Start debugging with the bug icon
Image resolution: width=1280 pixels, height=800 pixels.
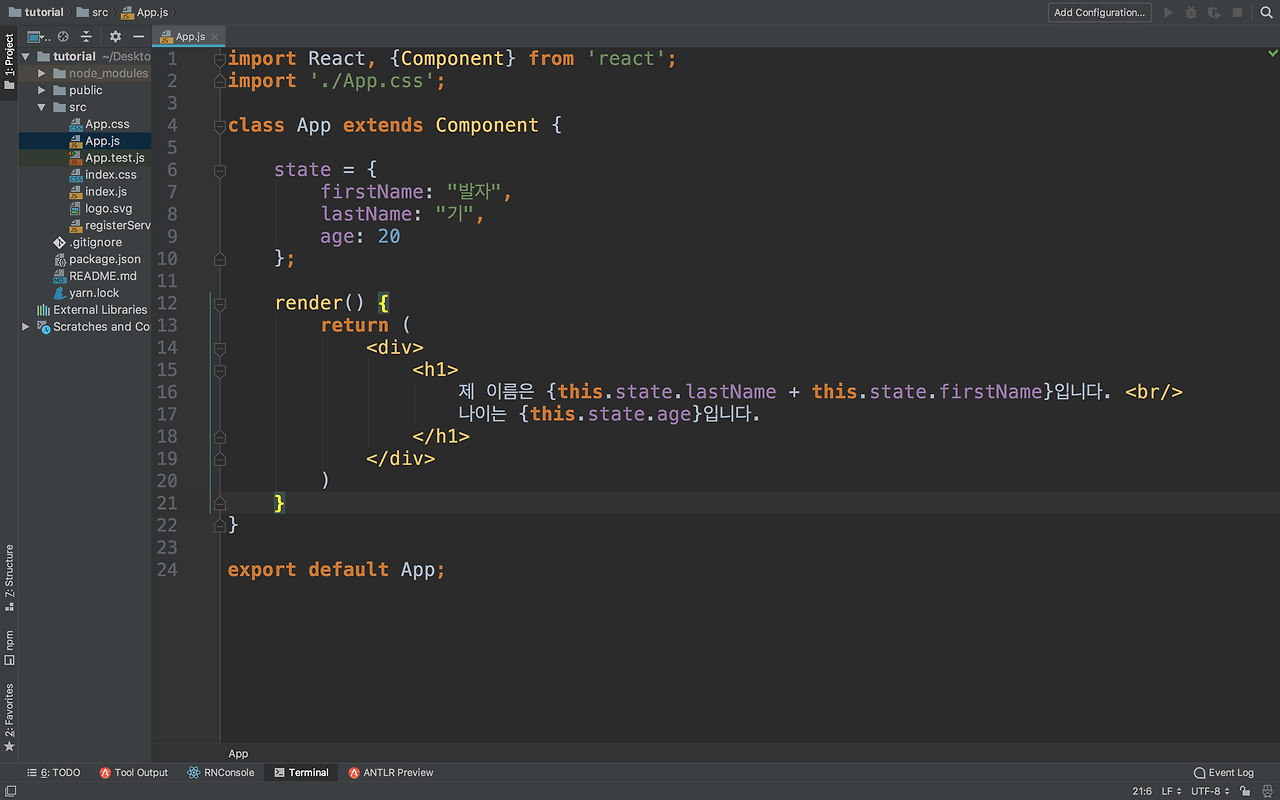[1191, 13]
